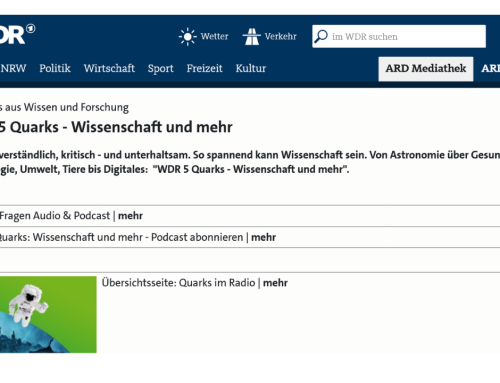Open 'mehr' next to Fragen Audio & Podcast
The width and height of the screenshot is (500, 383).
click(x=130, y=216)
